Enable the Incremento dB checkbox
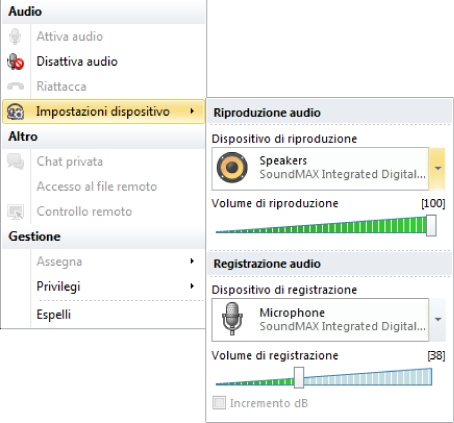 219,403
